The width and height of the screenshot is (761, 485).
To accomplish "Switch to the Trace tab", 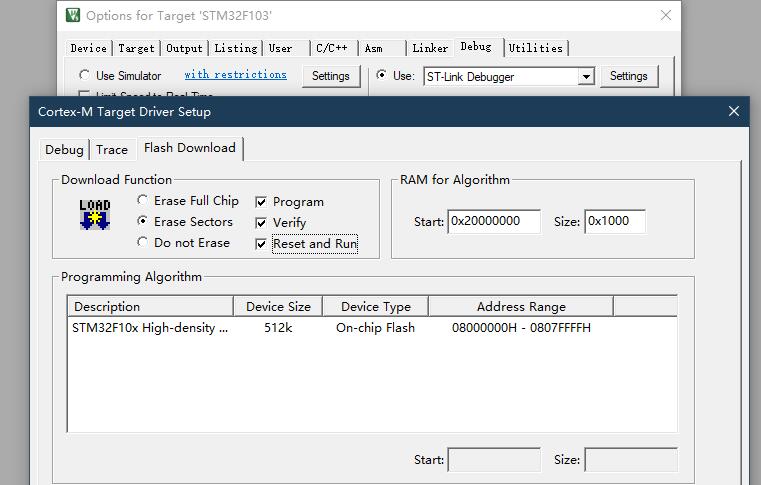I will 112,150.
